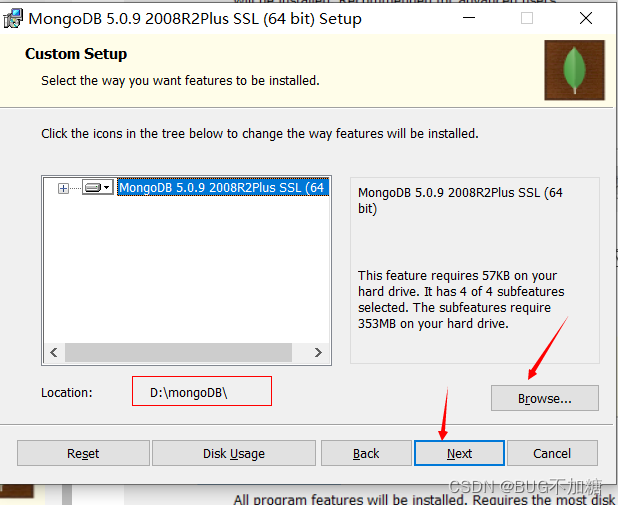Open the Disk Usage dialog

234,453
